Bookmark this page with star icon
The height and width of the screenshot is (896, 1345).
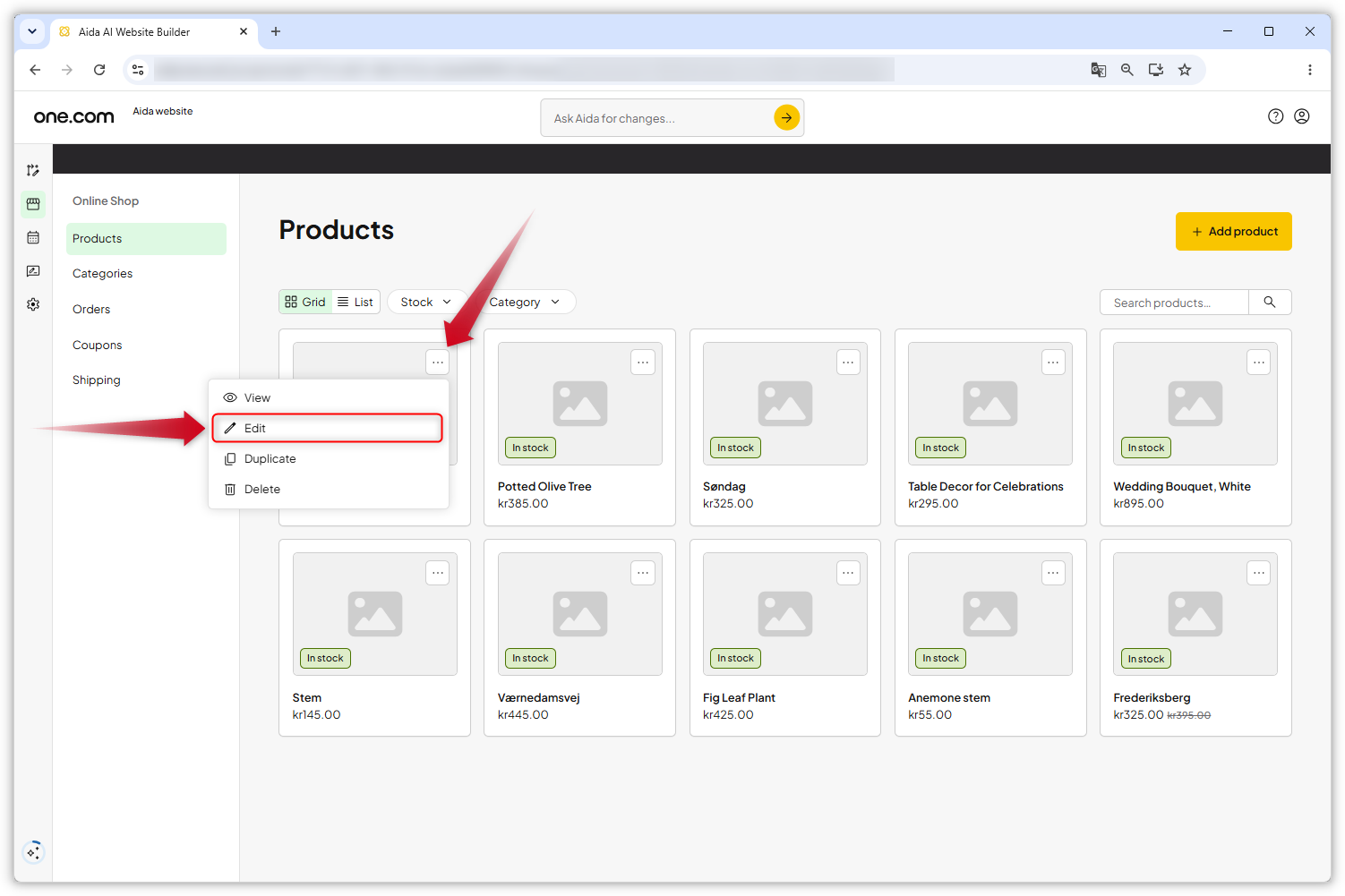click(1185, 70)
